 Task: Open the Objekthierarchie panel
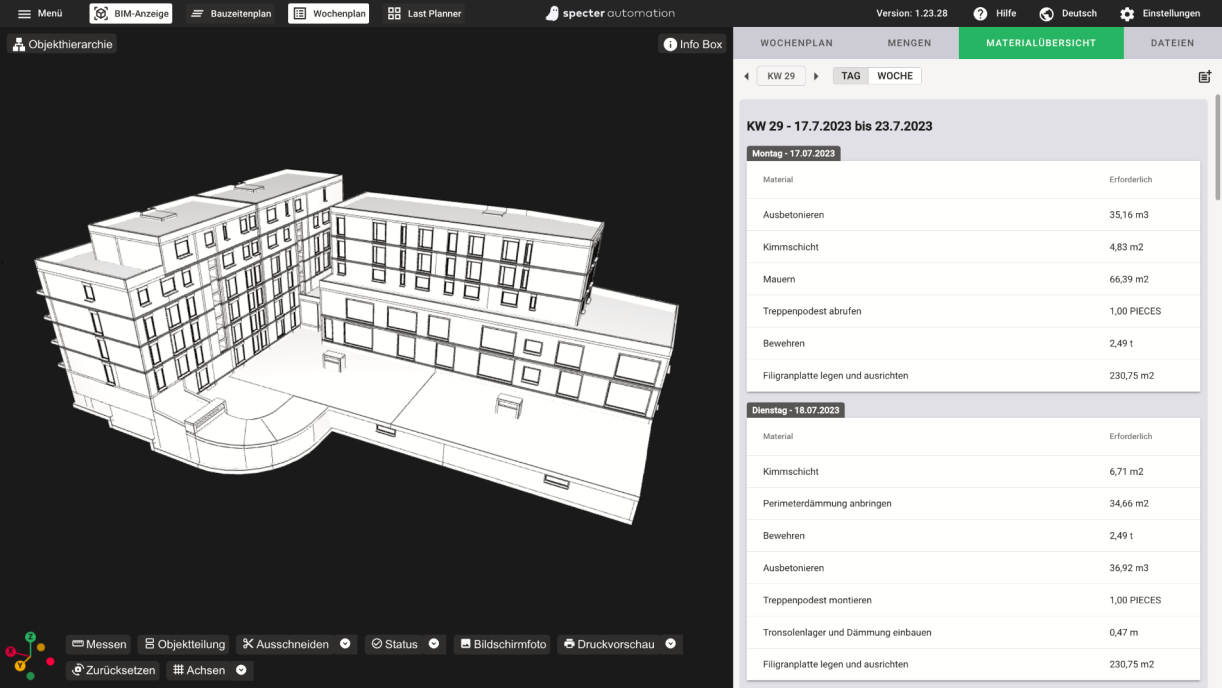tap(63, 44)
